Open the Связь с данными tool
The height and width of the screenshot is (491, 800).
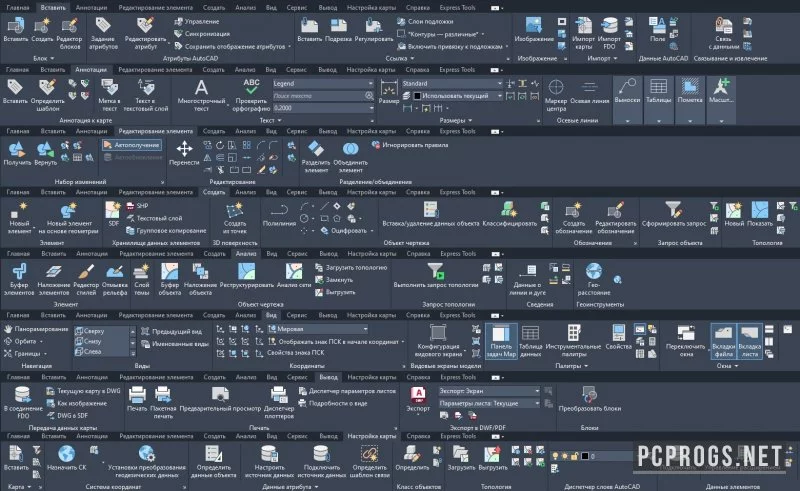point(723,33)
